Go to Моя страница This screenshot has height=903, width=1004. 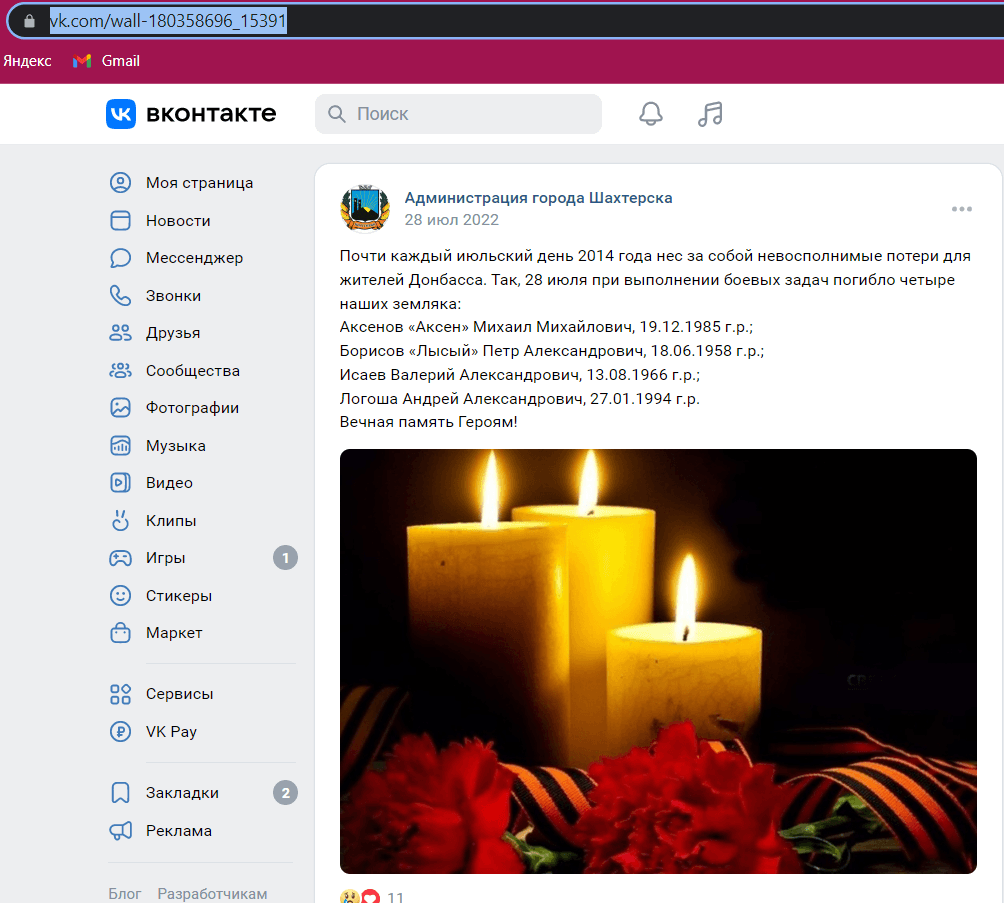point(200,183)
